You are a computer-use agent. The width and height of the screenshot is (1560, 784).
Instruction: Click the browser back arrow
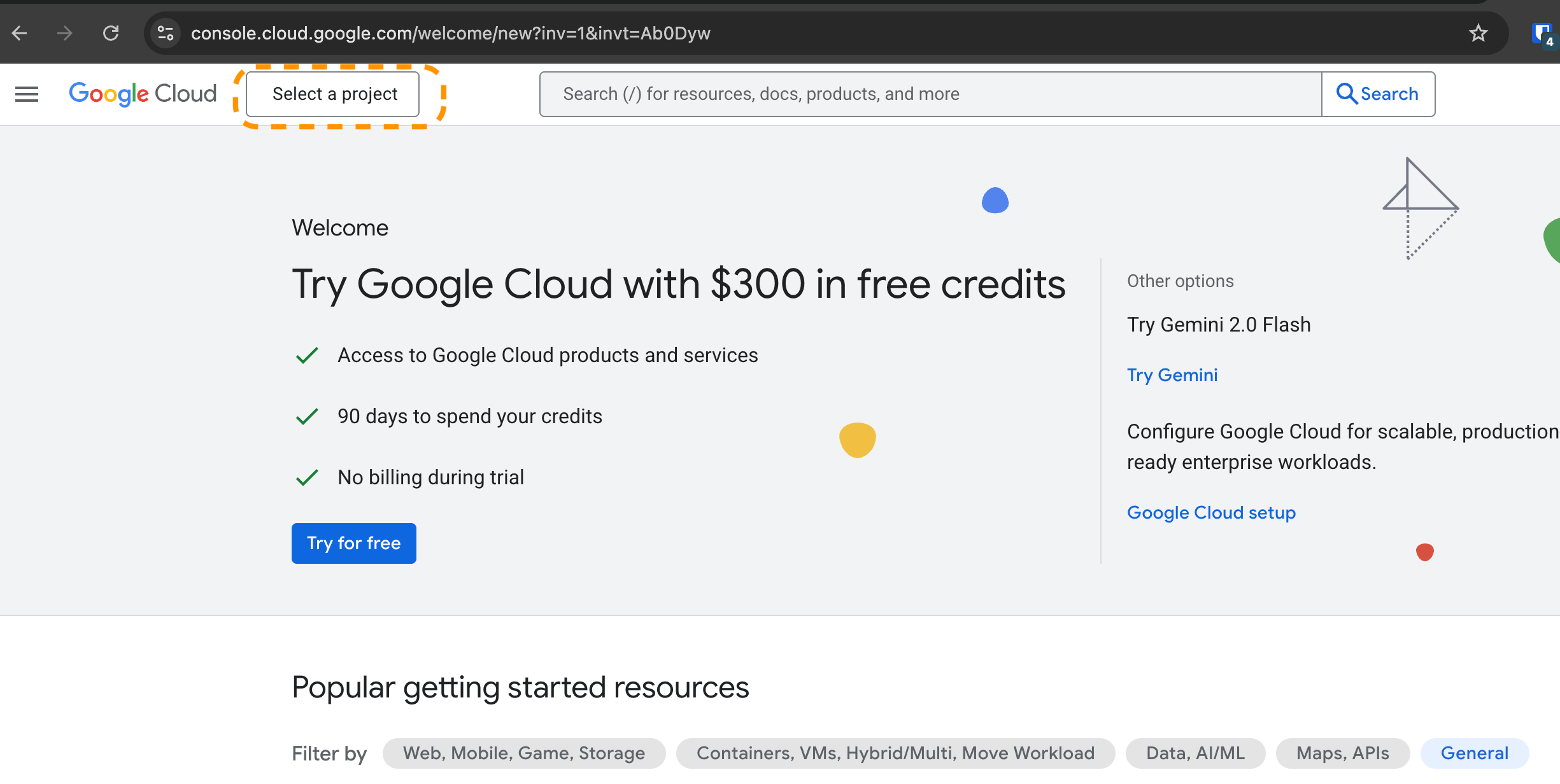(x=20, y=33)
